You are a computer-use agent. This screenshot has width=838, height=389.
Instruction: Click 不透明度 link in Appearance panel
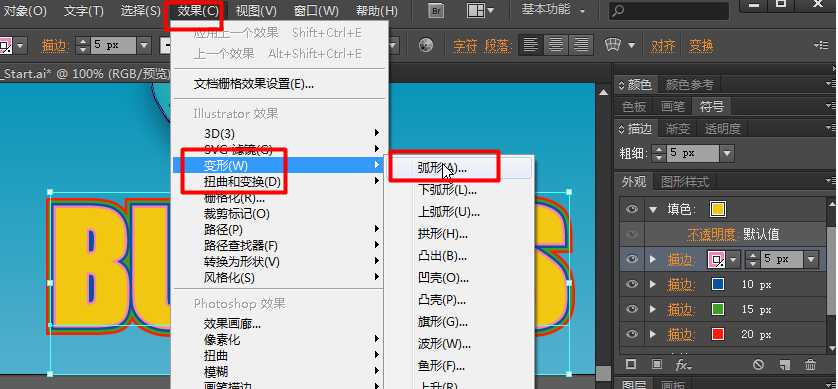(x=712, y=234)
